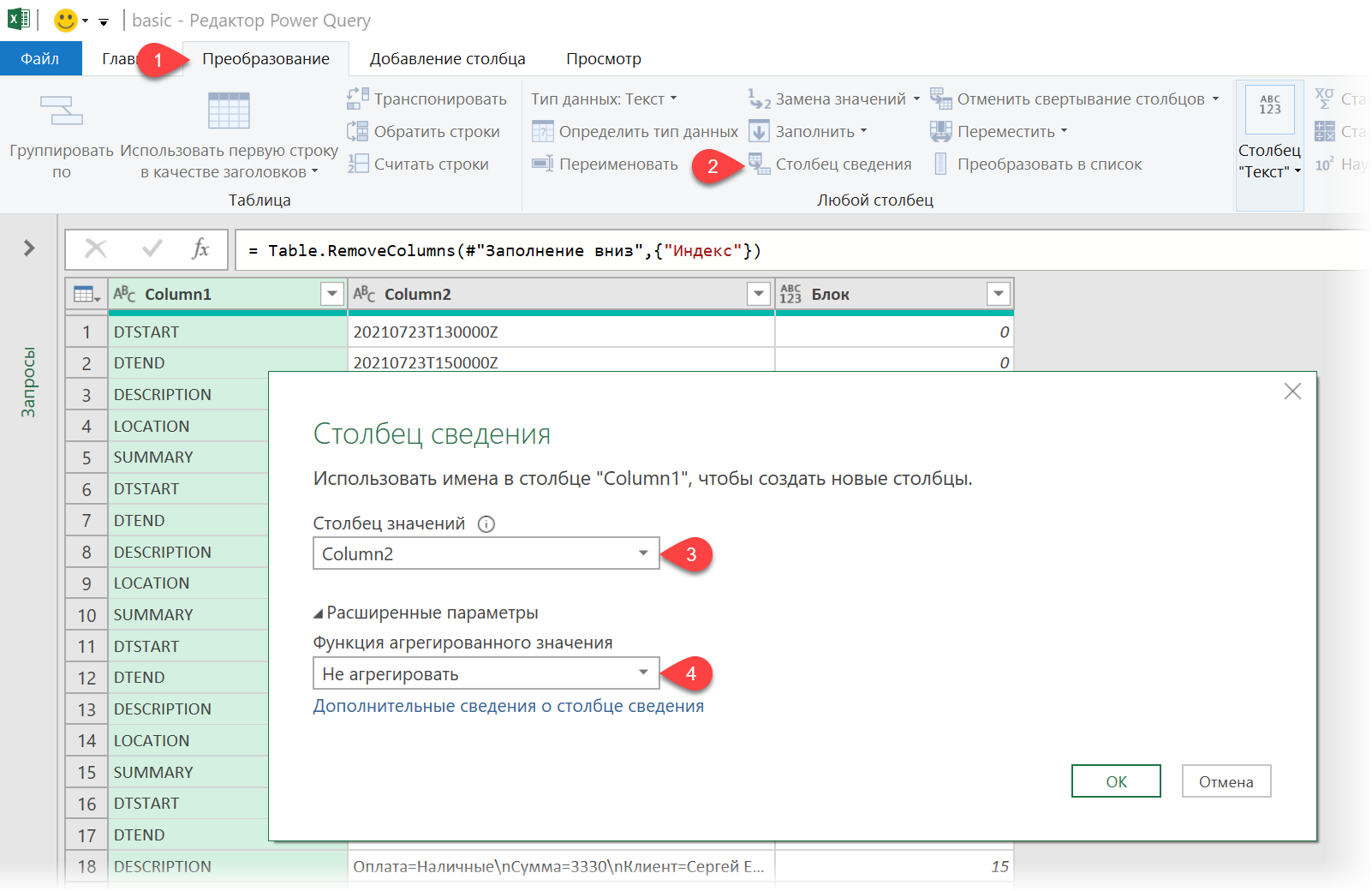Click inside the formula bar text
The width and height of the screenshot is (1372, 891).
point(505,250)
